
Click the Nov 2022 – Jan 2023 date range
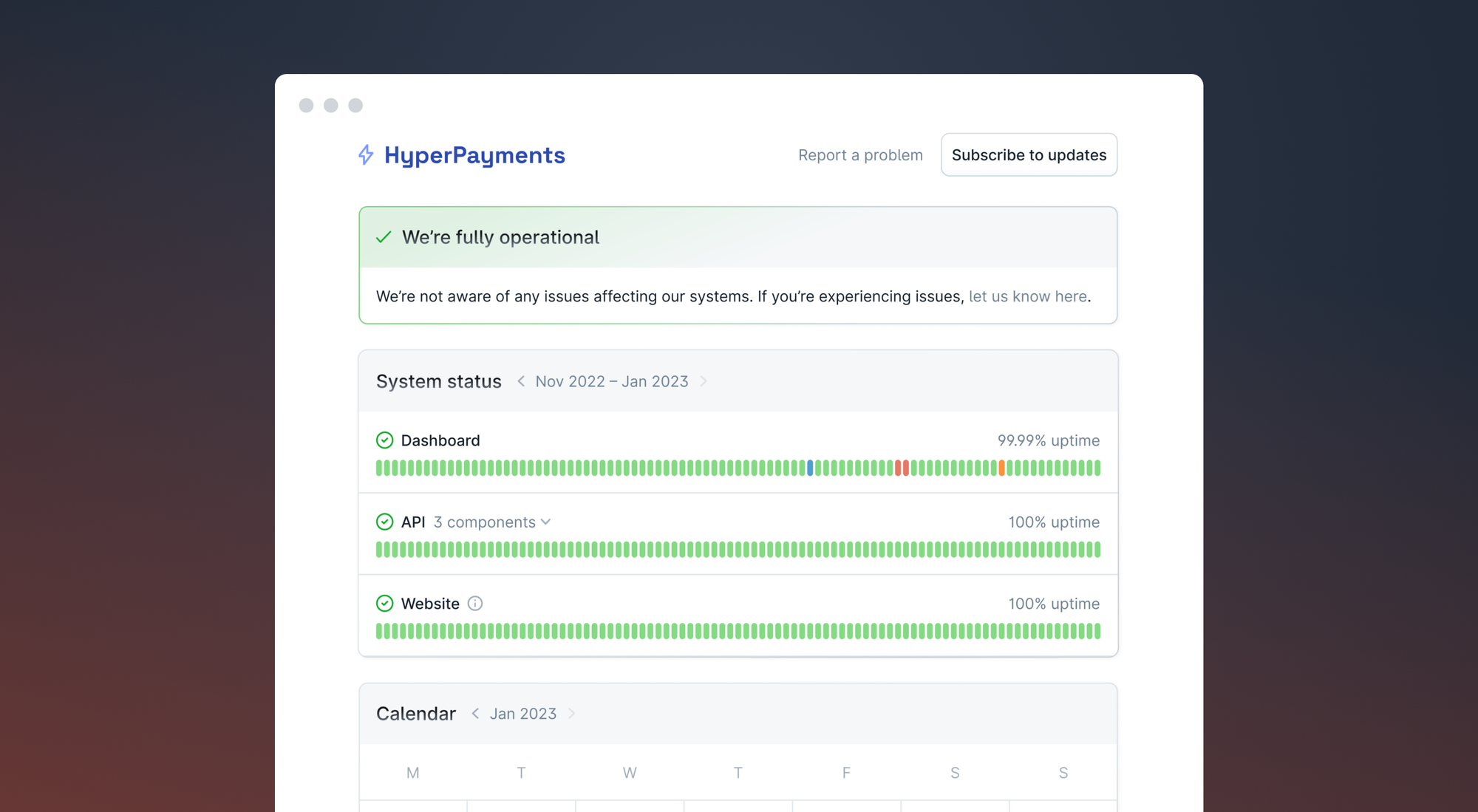(x=612, y=381)
